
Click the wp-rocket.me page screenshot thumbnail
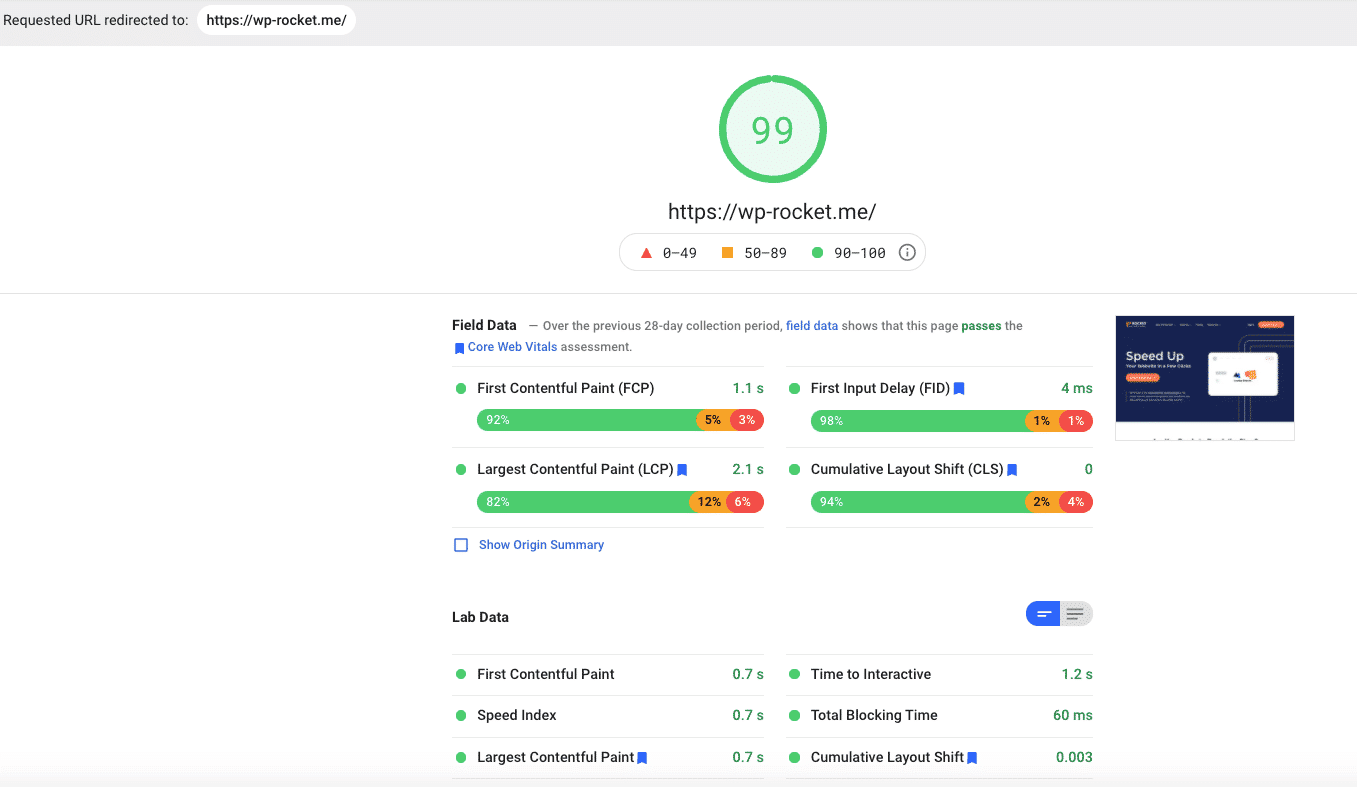coord(1205,378)
